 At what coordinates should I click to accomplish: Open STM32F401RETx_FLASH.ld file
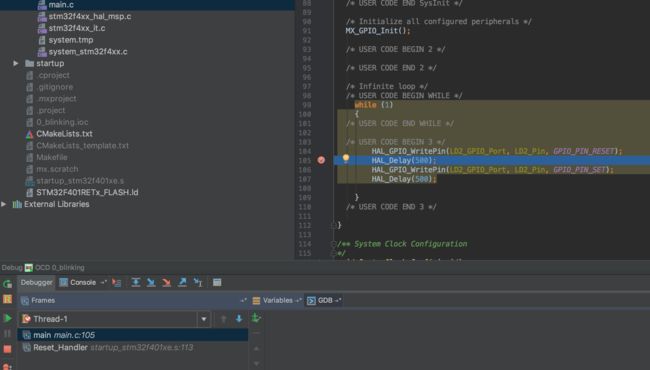[x=87, y=193]
